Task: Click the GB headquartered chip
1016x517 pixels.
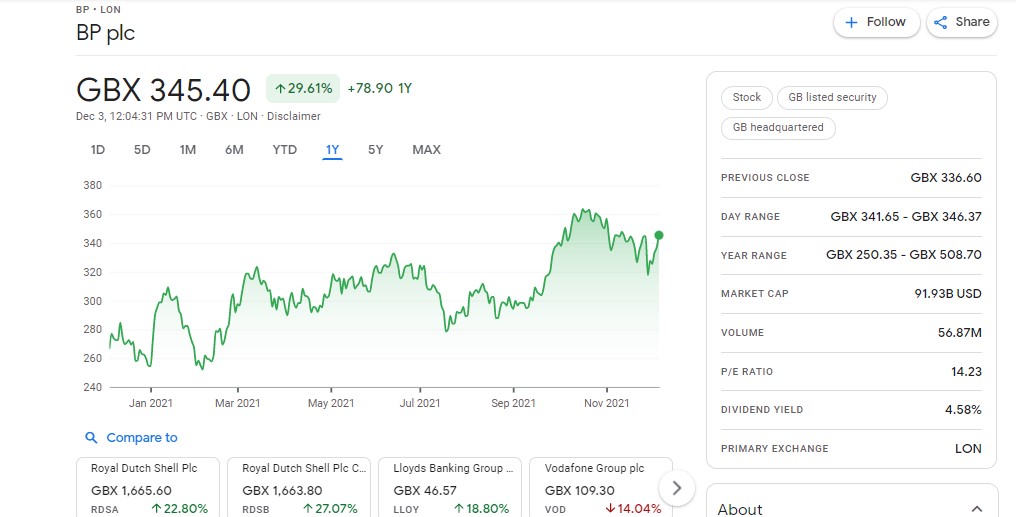Action: coord(778,128)
